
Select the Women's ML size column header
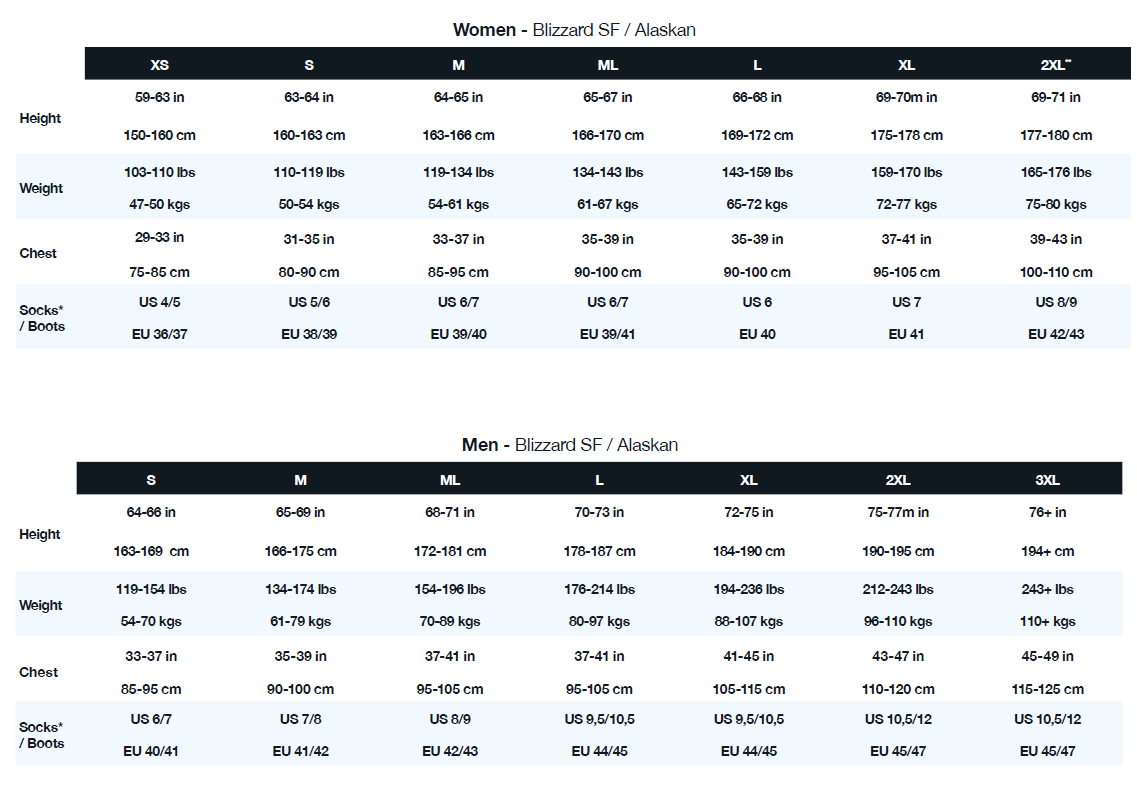point(607,65)
